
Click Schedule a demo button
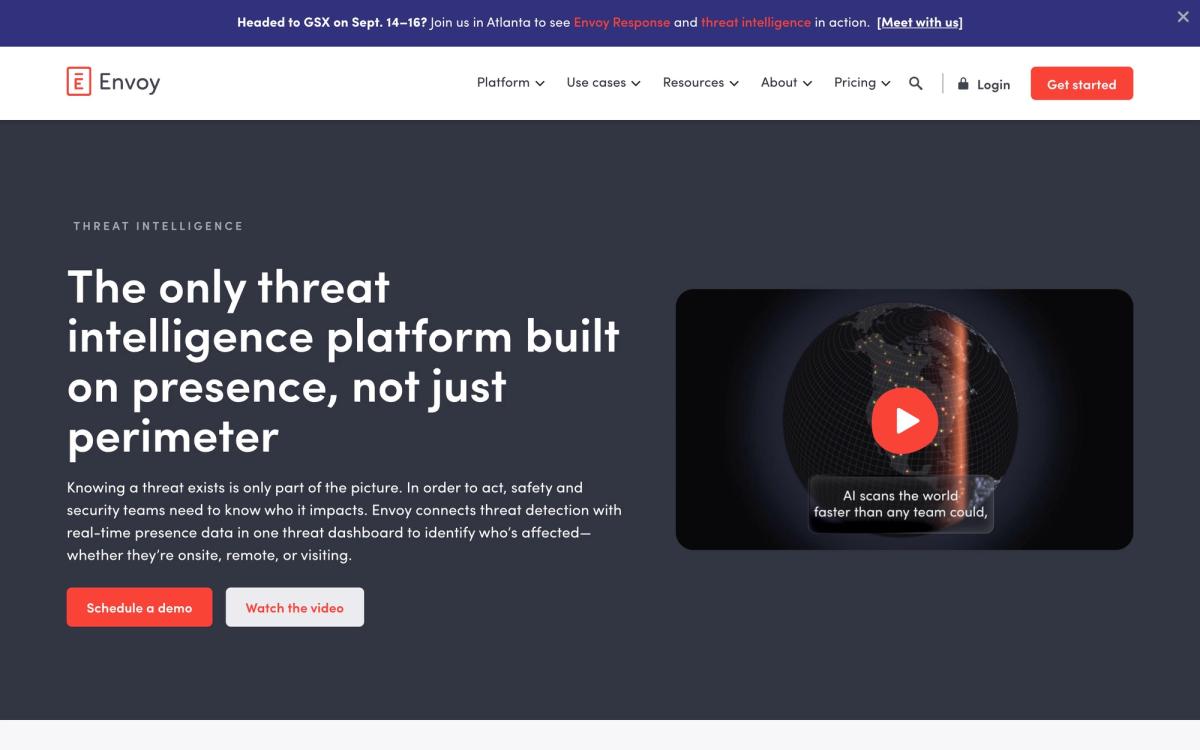(x=139, y=607)
